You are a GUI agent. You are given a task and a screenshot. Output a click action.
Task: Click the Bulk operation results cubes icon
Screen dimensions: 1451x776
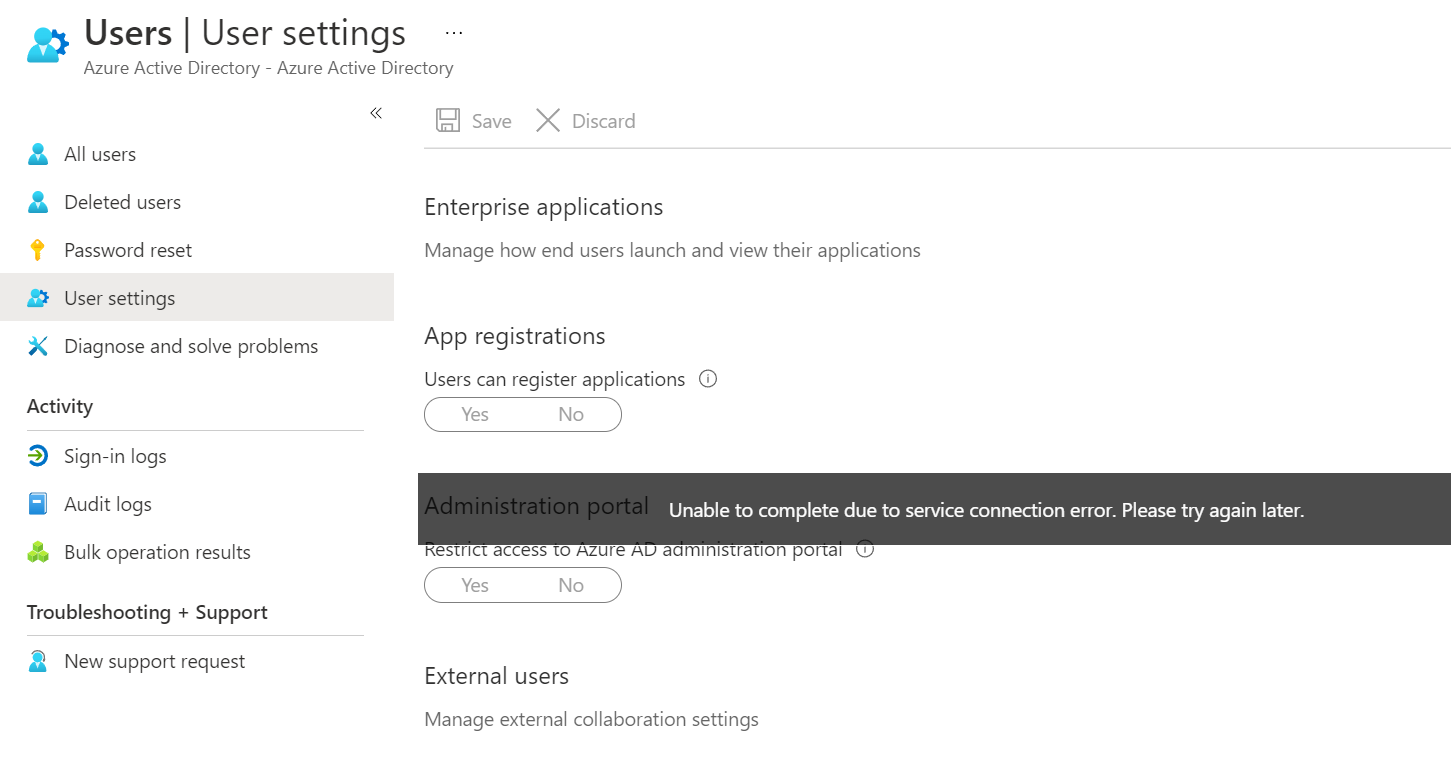click(38, 552)
